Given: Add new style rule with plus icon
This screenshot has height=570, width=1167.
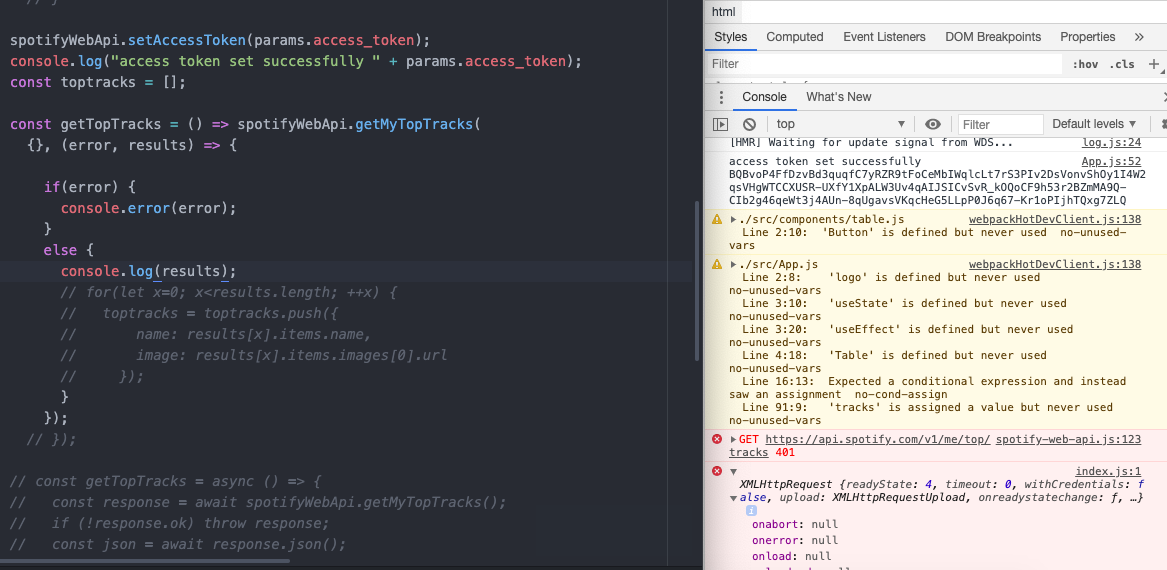Looking at the screenshot, I should (x=1154, y=64).
